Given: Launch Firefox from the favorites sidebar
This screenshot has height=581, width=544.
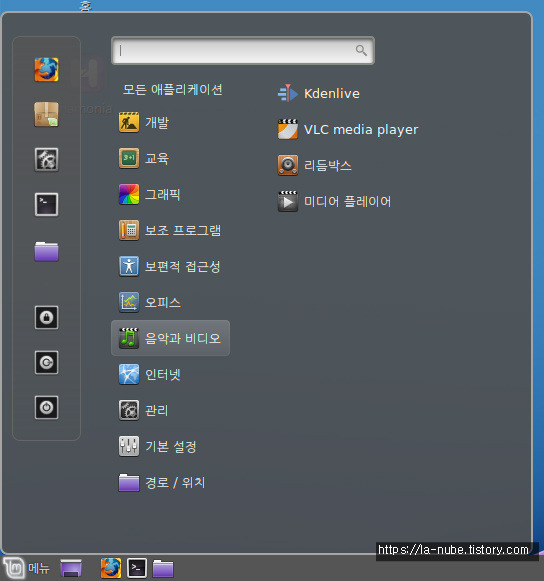Looking at the screenshot, I should [x=46, y=69].
